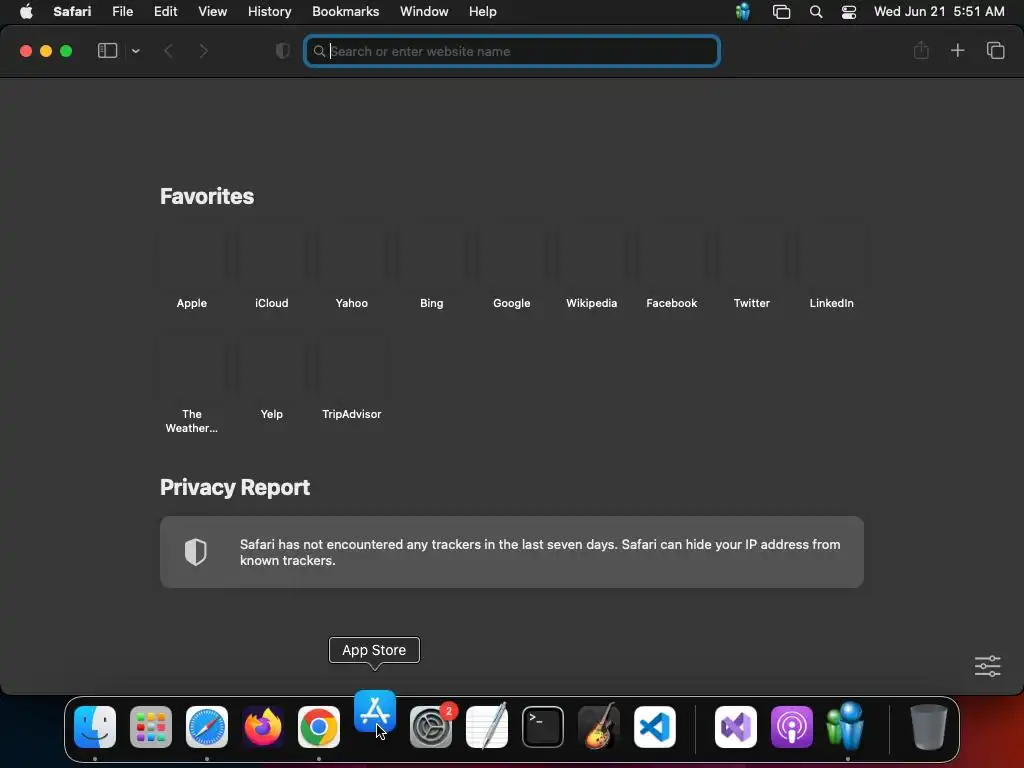Open Launchpad from the Dock
This screenshot has width=1024, height=768.
[x=151, y=727]
